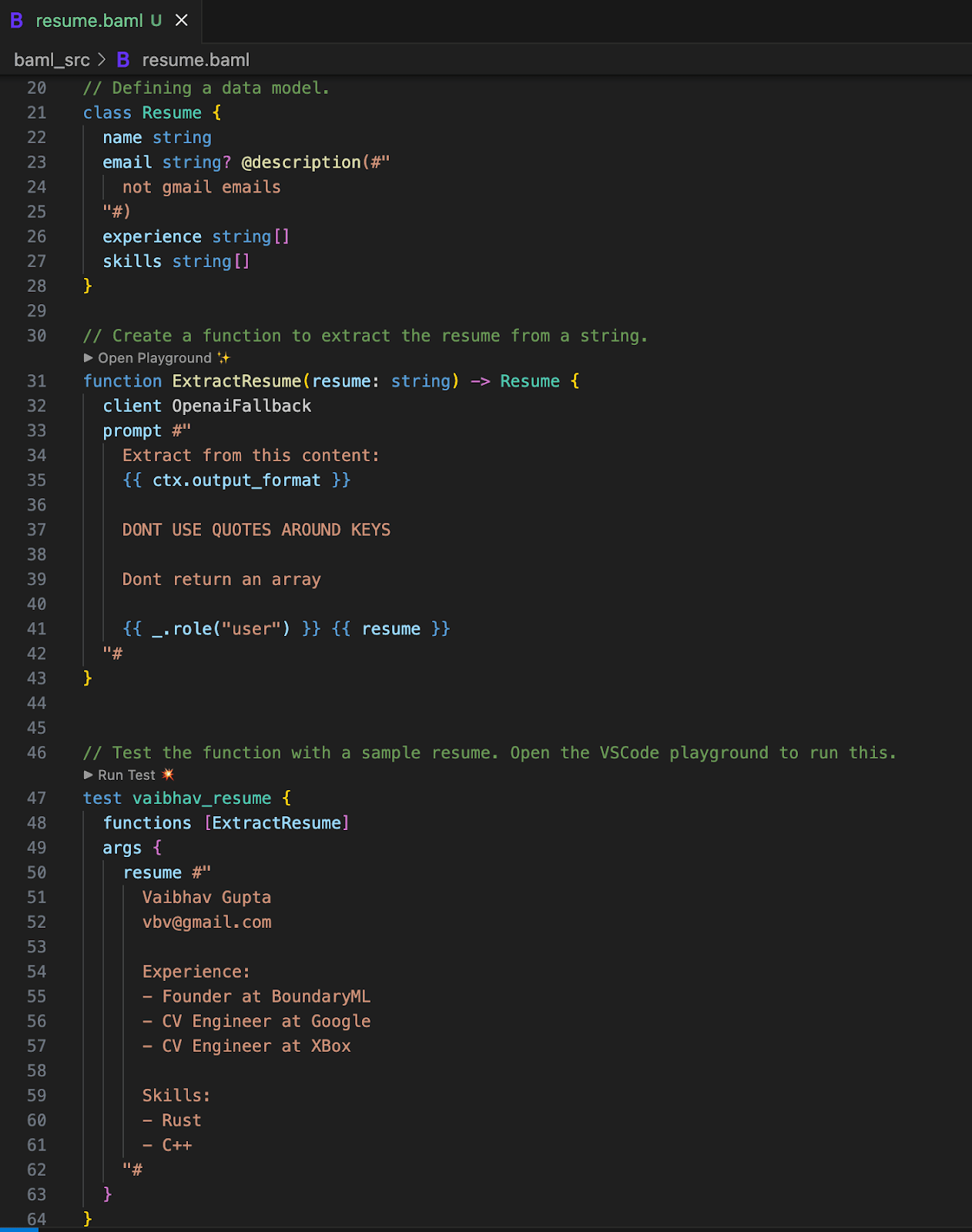Click the untracked 'U' status indicator in the tab
The width and height of the screenshot is (972, 1232).
pyautogui.click(x=156, y=21)
